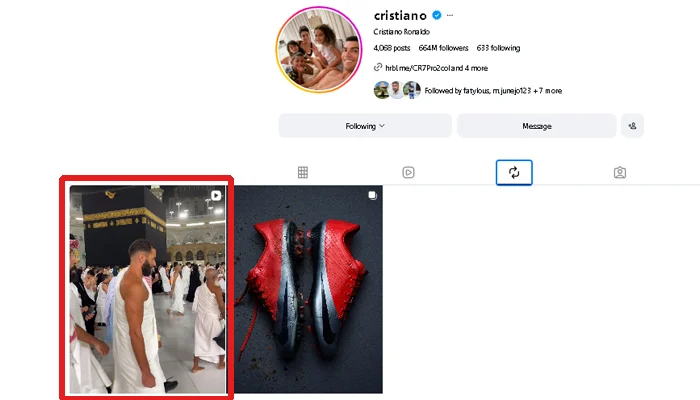The height and width of the screenshot is (400, 700).
Task: Click the reel video icon on Kaaba post
Action: [216, 196]
